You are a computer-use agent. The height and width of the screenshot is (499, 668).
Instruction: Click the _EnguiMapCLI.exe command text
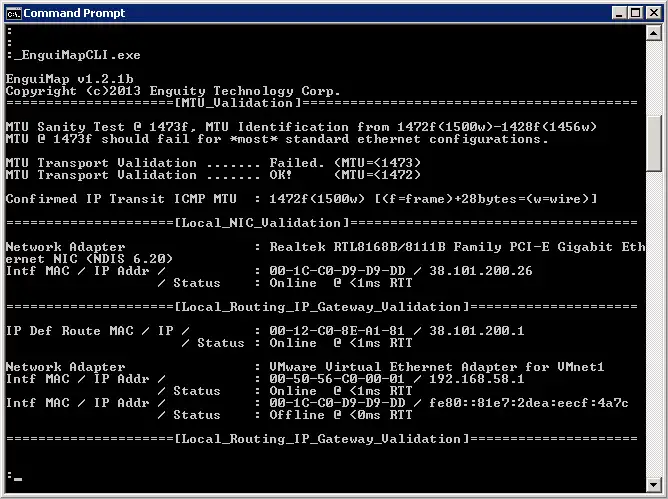[74, 54]
